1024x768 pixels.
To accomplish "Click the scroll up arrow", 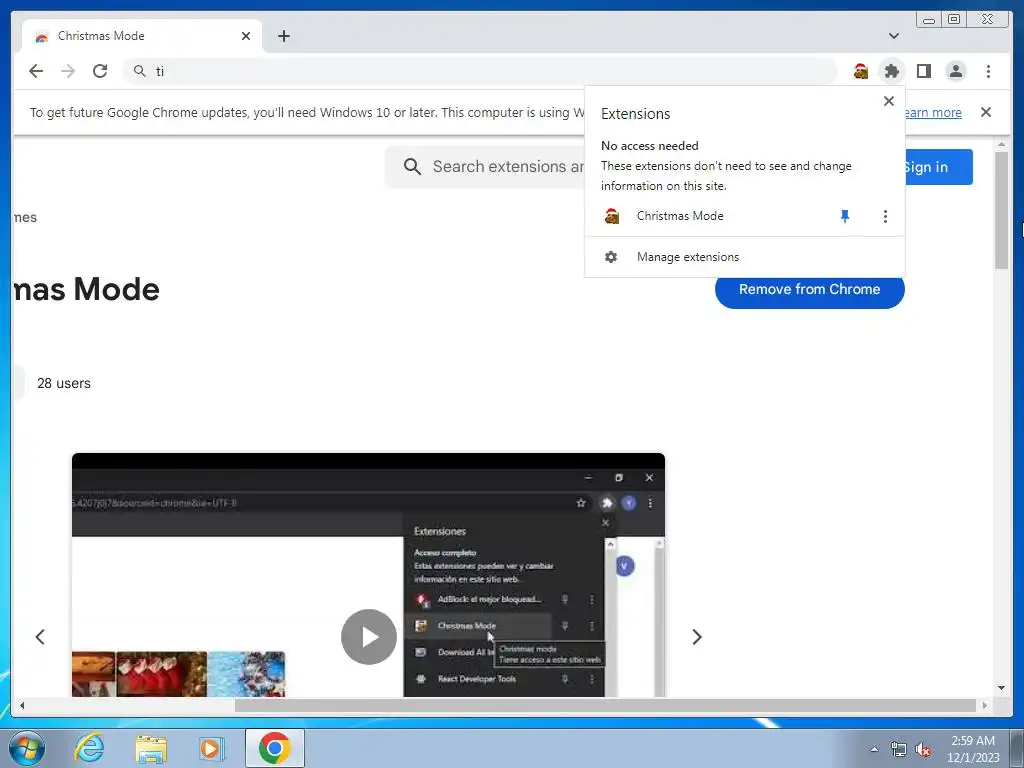I will click(x=1001, y=144).
